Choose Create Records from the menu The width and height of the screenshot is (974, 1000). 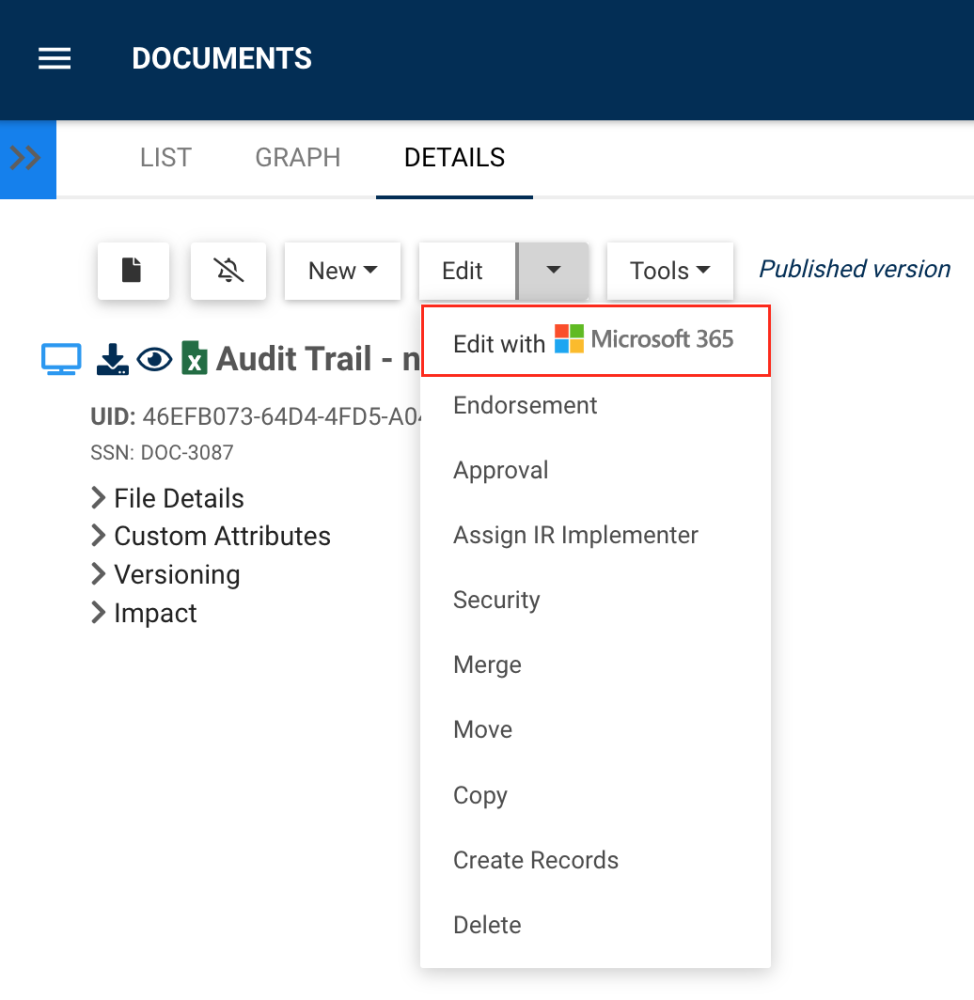pyautogui.click(x=535, y=860)
